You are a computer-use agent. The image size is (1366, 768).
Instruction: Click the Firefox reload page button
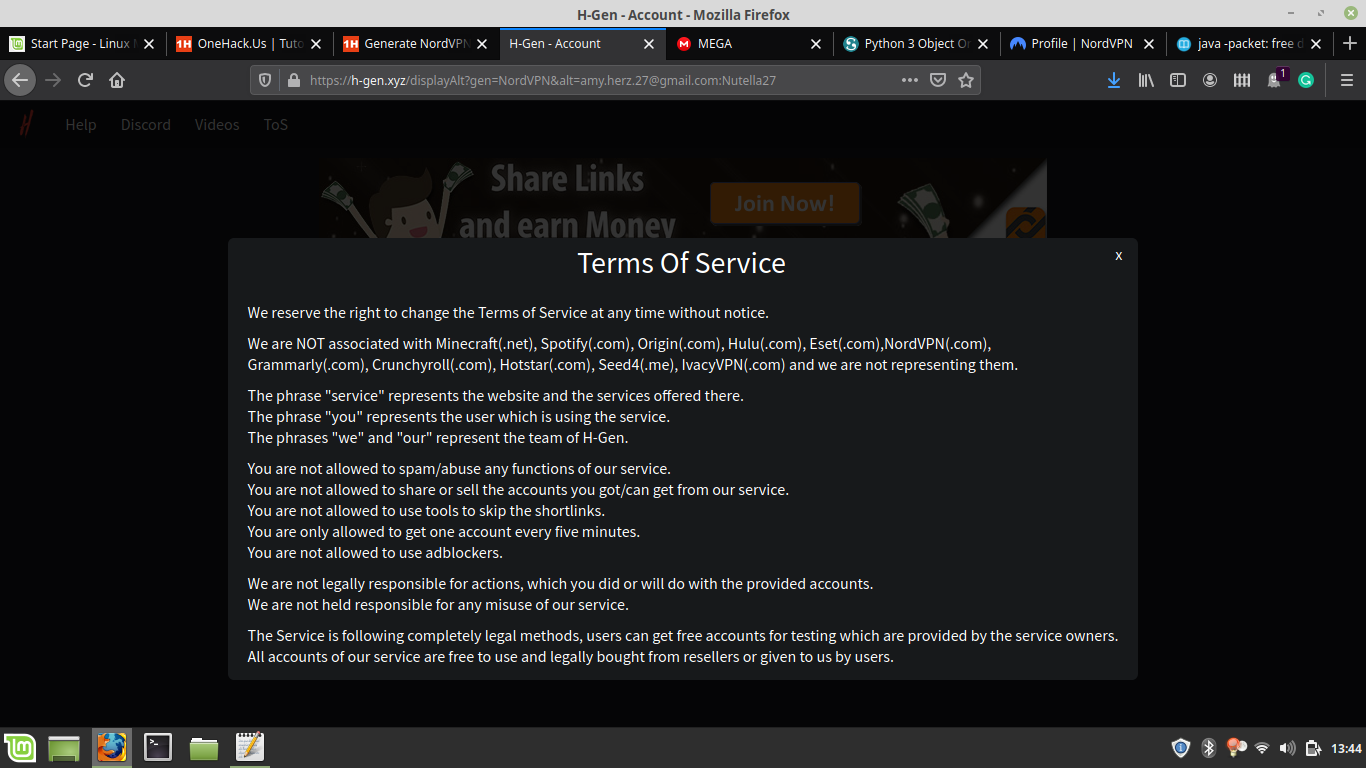(86, 80)
